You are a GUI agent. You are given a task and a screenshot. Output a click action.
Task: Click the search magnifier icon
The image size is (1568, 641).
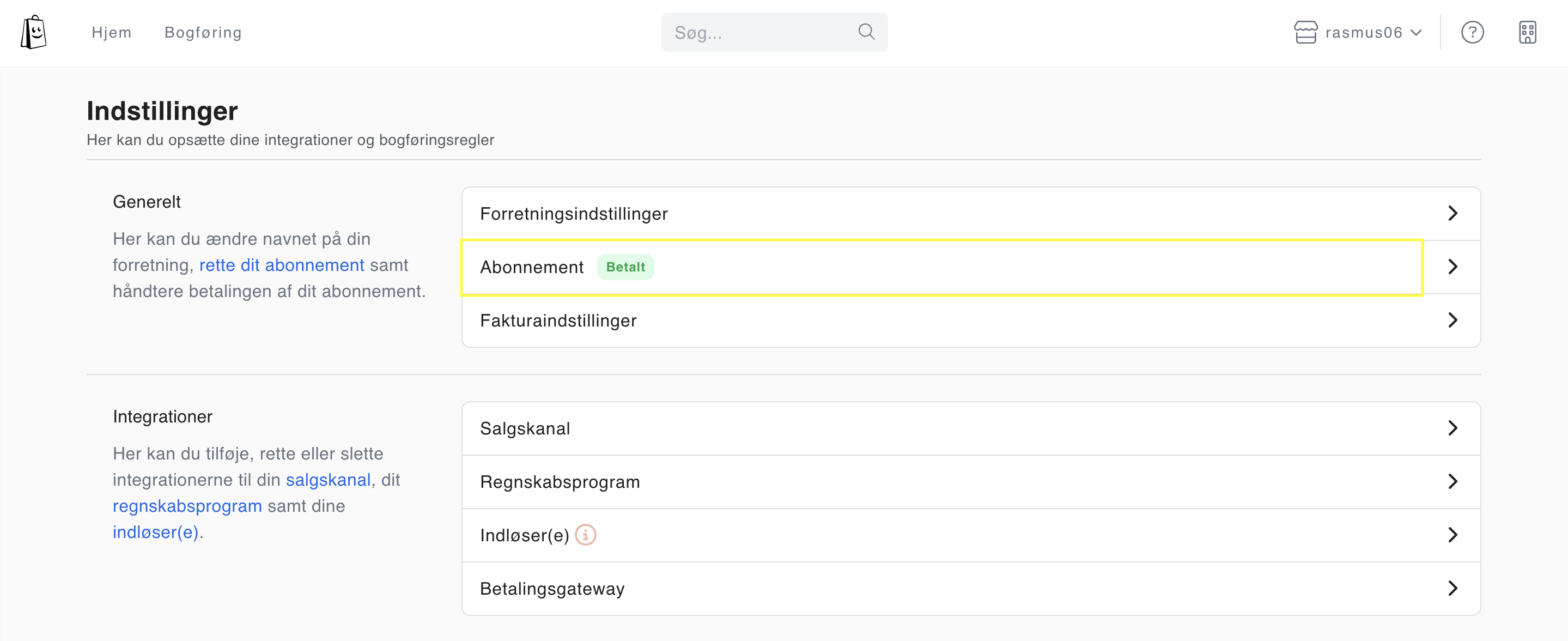(x=866, y=32)
